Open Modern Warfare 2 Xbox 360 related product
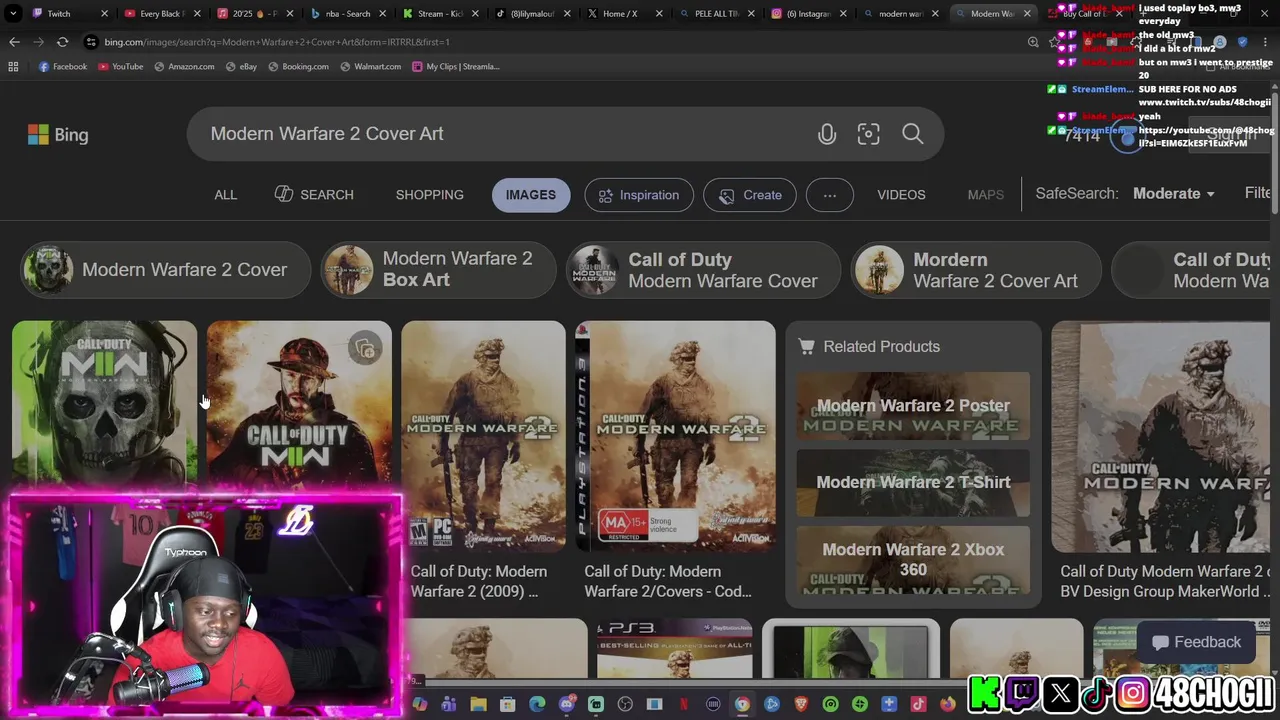The image size is (1280, 720). coord(913,559)
